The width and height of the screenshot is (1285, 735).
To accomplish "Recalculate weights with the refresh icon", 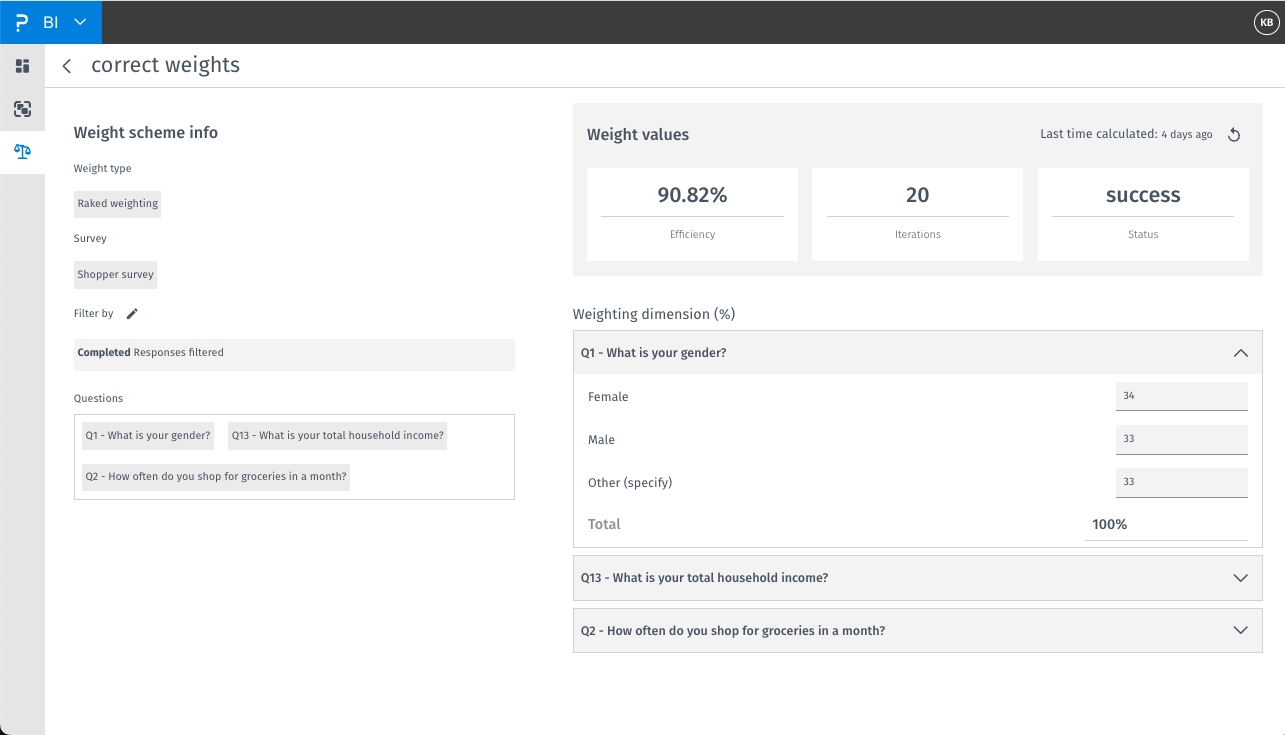I will tap(1234, 134).
